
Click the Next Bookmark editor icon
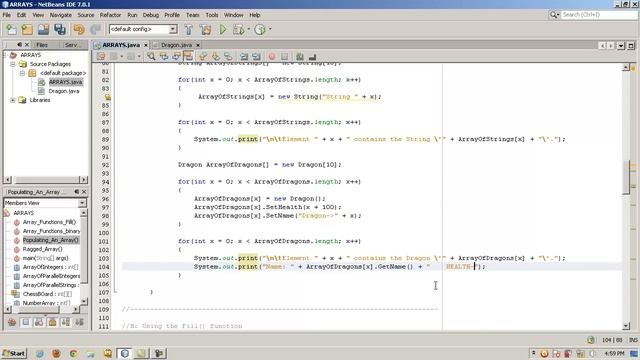(x=216, y=57)
